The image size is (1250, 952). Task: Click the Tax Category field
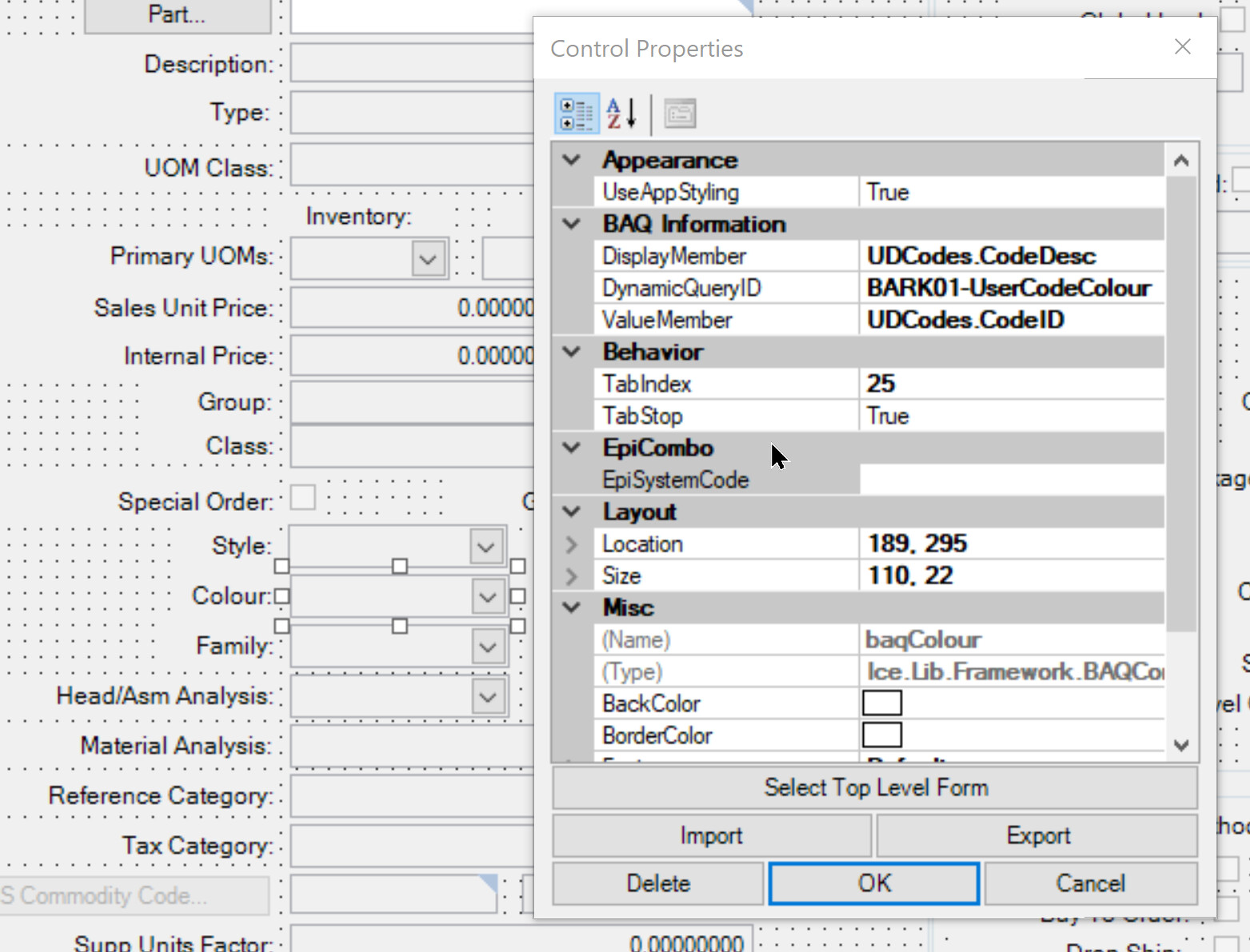coord(412,846)
